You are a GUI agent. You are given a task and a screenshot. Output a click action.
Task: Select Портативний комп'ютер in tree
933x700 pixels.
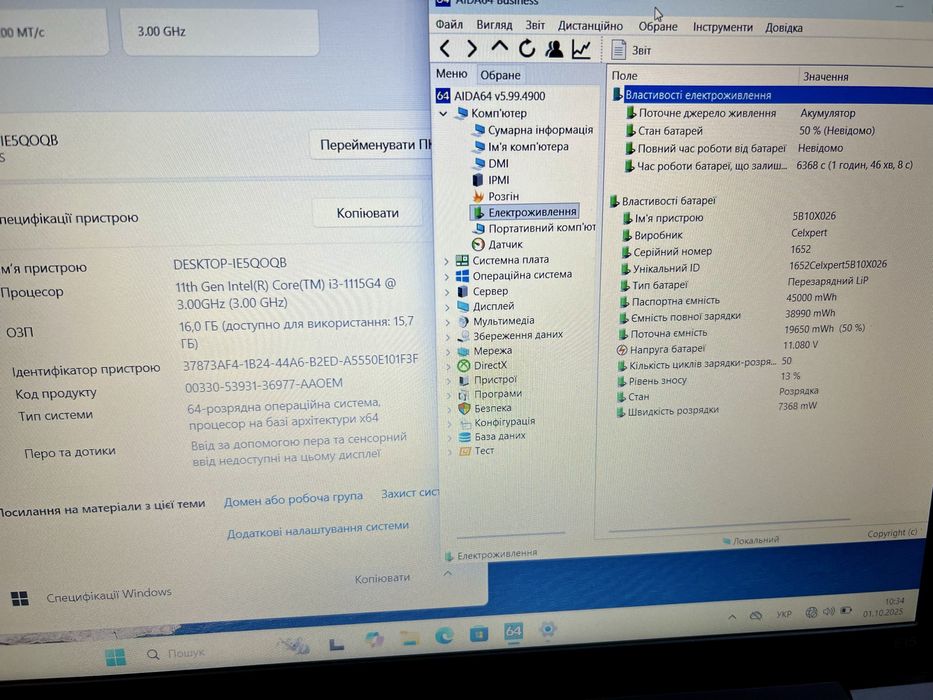(534, 228)
